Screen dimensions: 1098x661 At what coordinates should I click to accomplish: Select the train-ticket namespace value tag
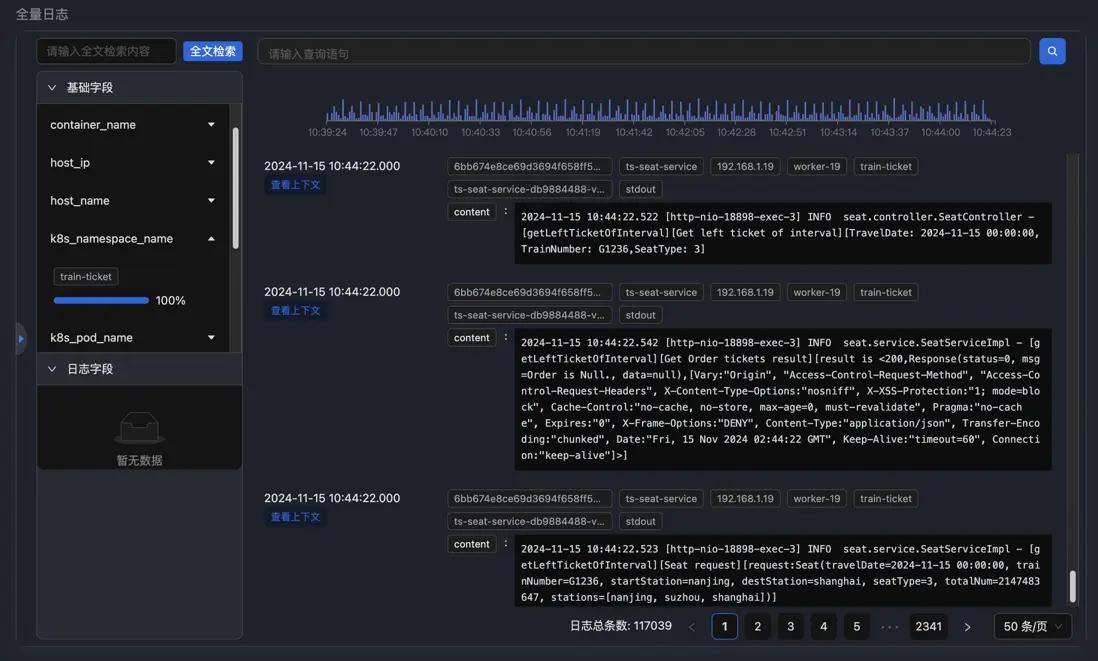coord(86,277)
